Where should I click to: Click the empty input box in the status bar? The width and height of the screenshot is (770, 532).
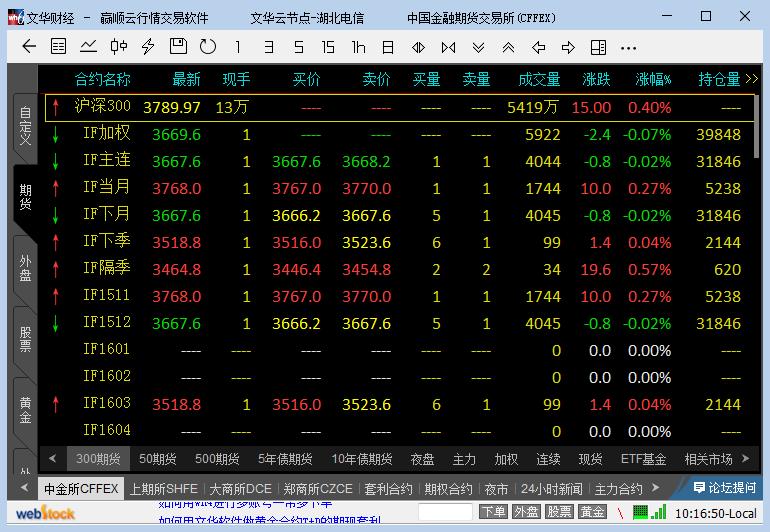[445, 512]
